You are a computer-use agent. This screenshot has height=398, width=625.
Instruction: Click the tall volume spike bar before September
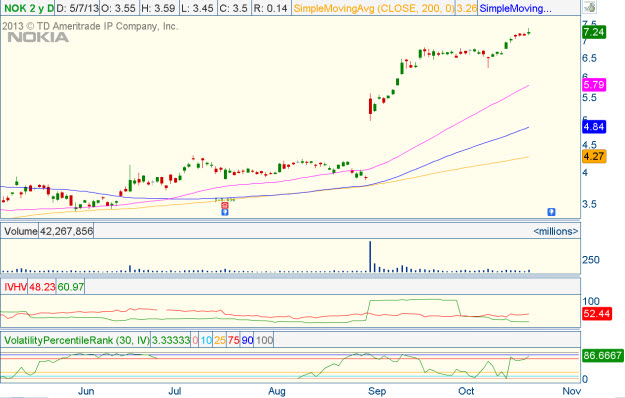click(x=370, y=257)
